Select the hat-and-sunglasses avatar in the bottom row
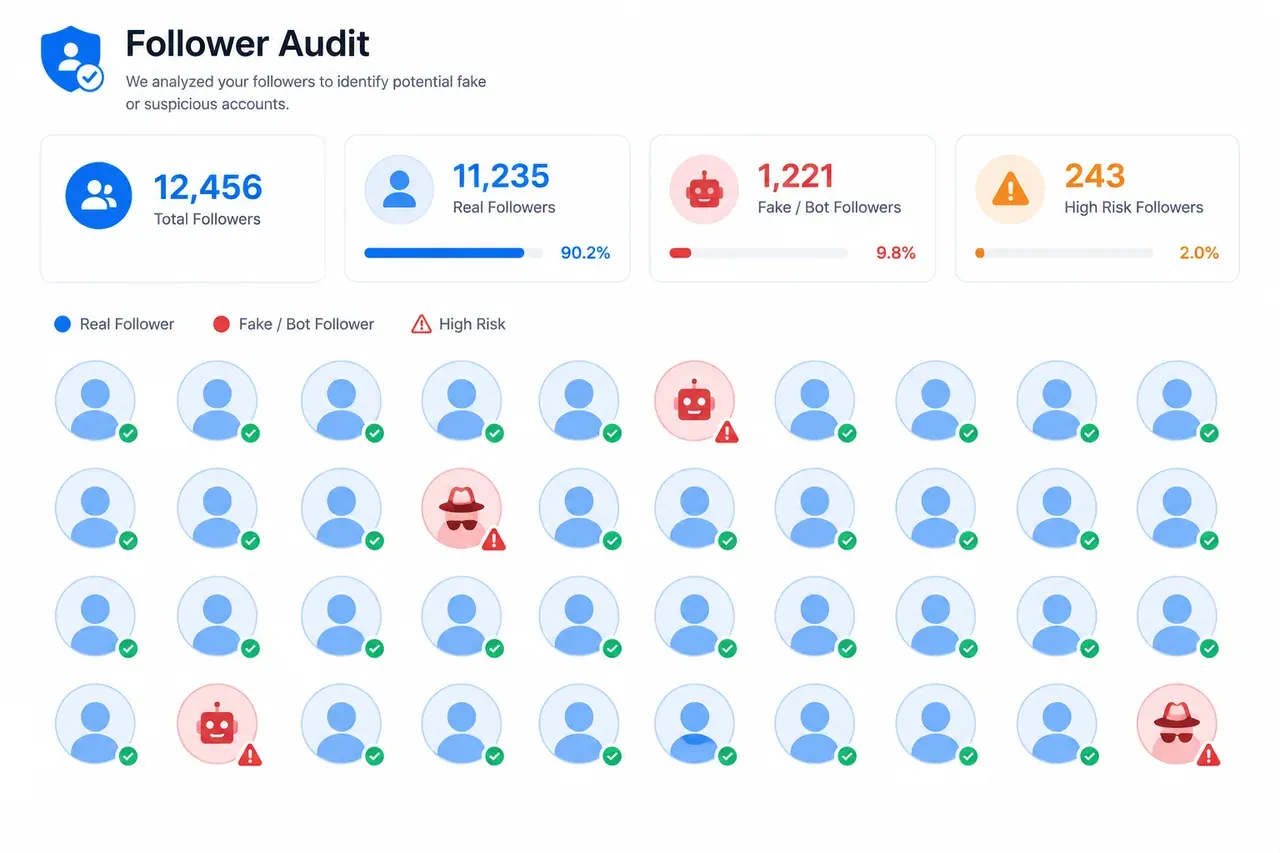The height and width of the screenshot is (853, 1280). coord(1177,724)
